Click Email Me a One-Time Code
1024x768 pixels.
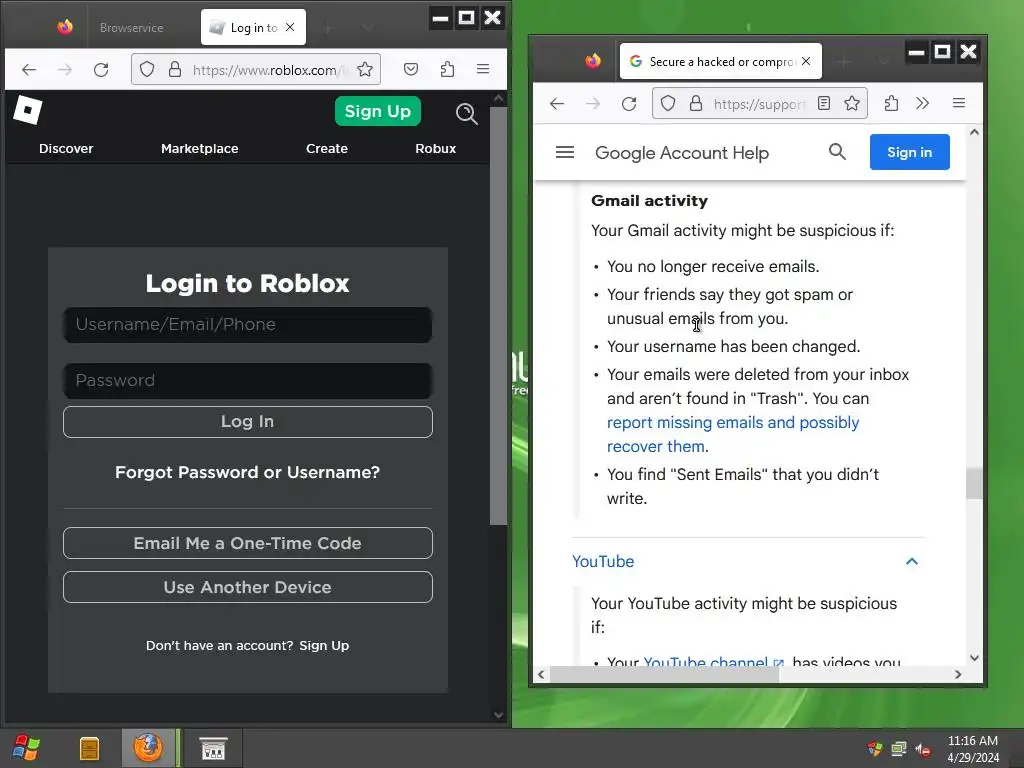tap(248, 543)
